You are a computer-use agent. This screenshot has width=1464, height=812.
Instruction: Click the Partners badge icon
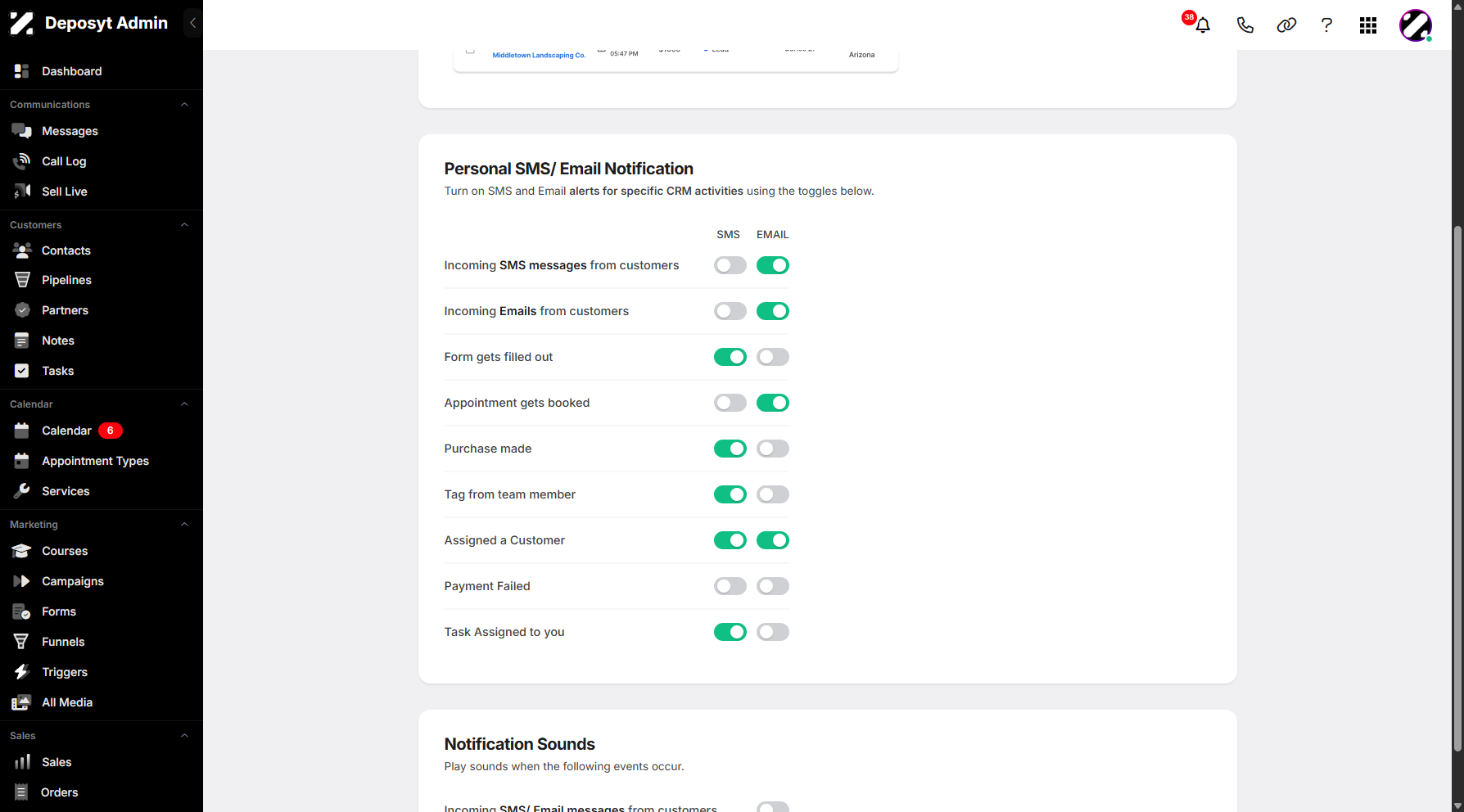tap(22, 310)
